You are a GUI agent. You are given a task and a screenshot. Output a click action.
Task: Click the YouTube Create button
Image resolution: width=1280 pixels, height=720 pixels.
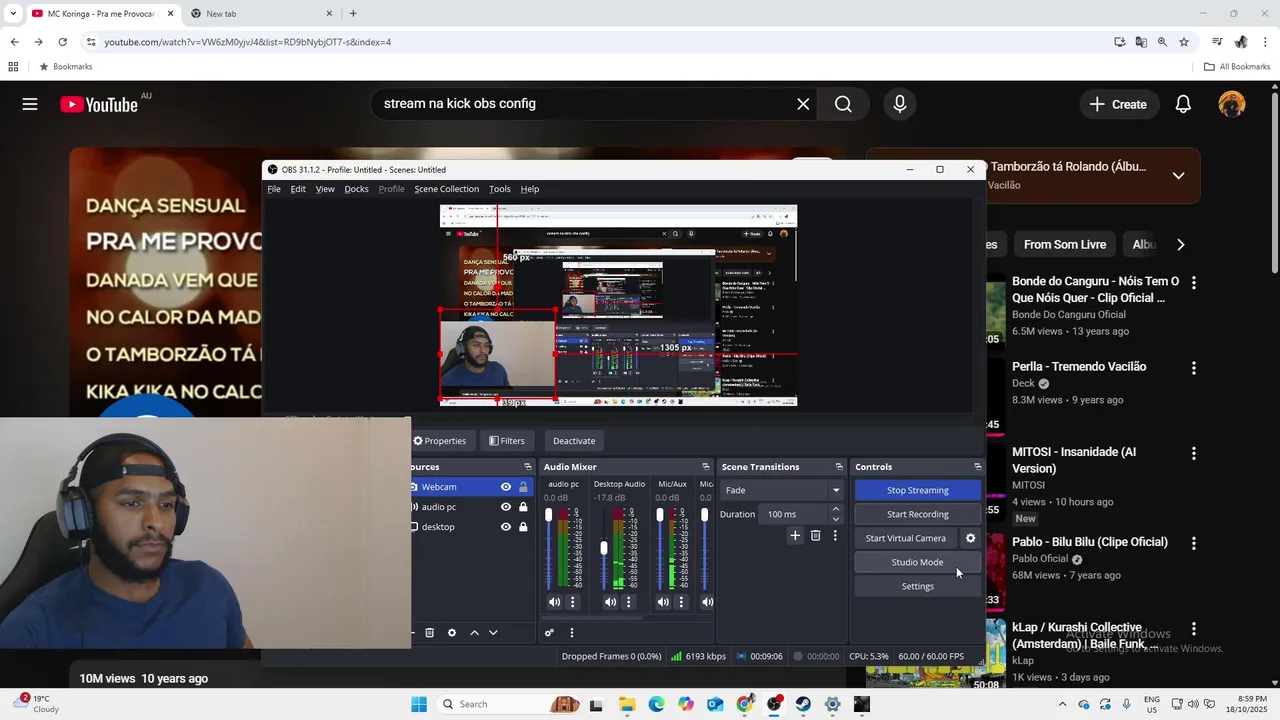click(1118, 104)
